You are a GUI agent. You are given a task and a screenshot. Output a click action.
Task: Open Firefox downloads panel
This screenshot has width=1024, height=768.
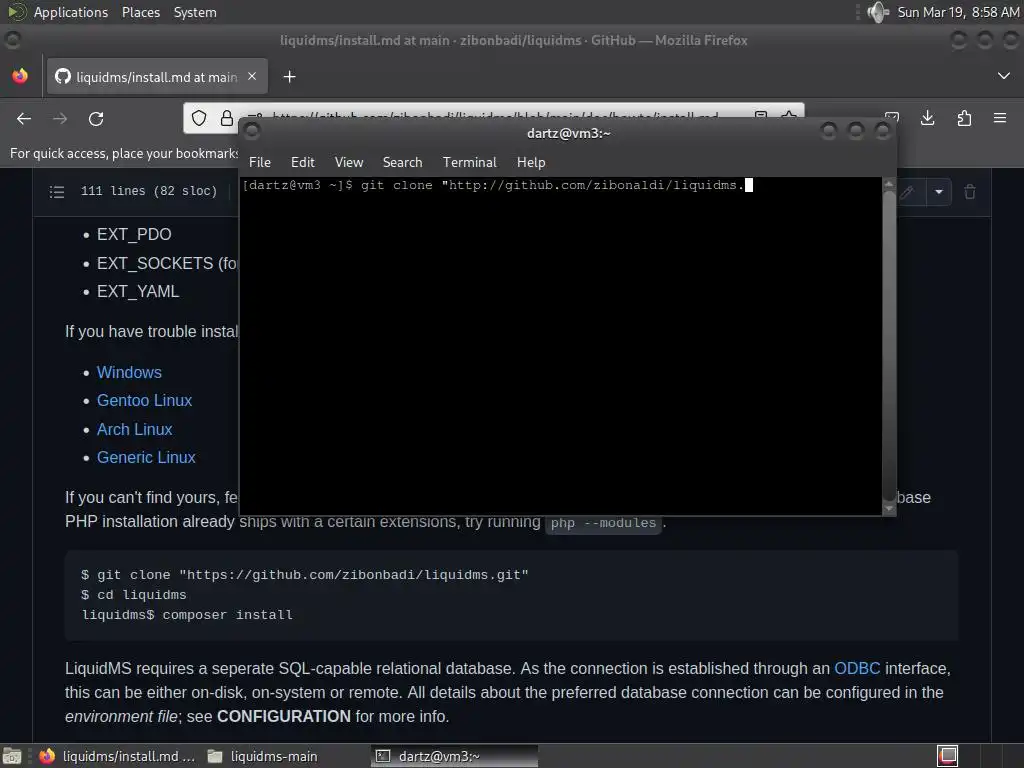[x=927, y=118]
